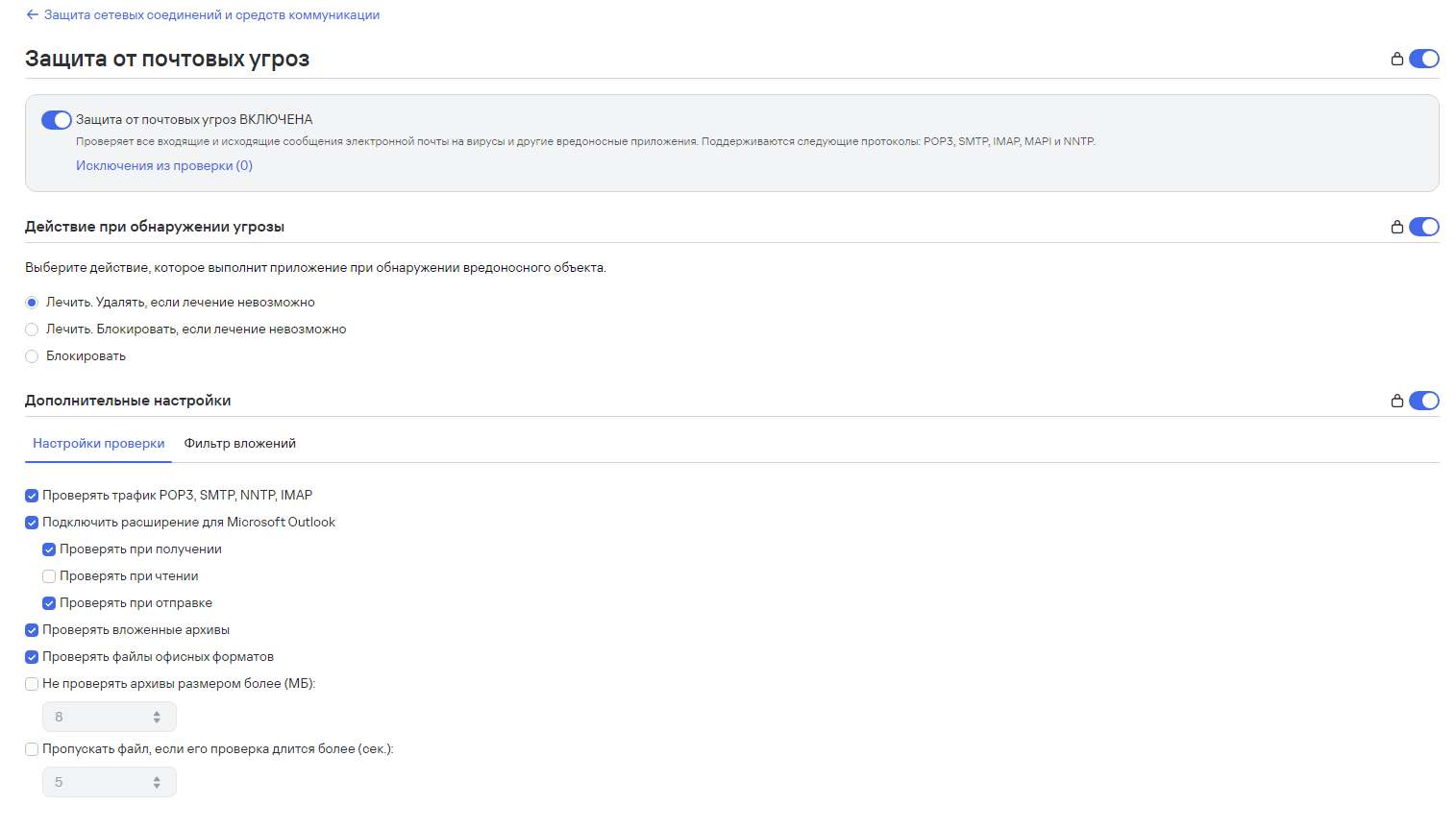Uncheck Проверять вложенные архивы
The height and width of the screenshot is (830, 1456).
click(x=32, y=630)
